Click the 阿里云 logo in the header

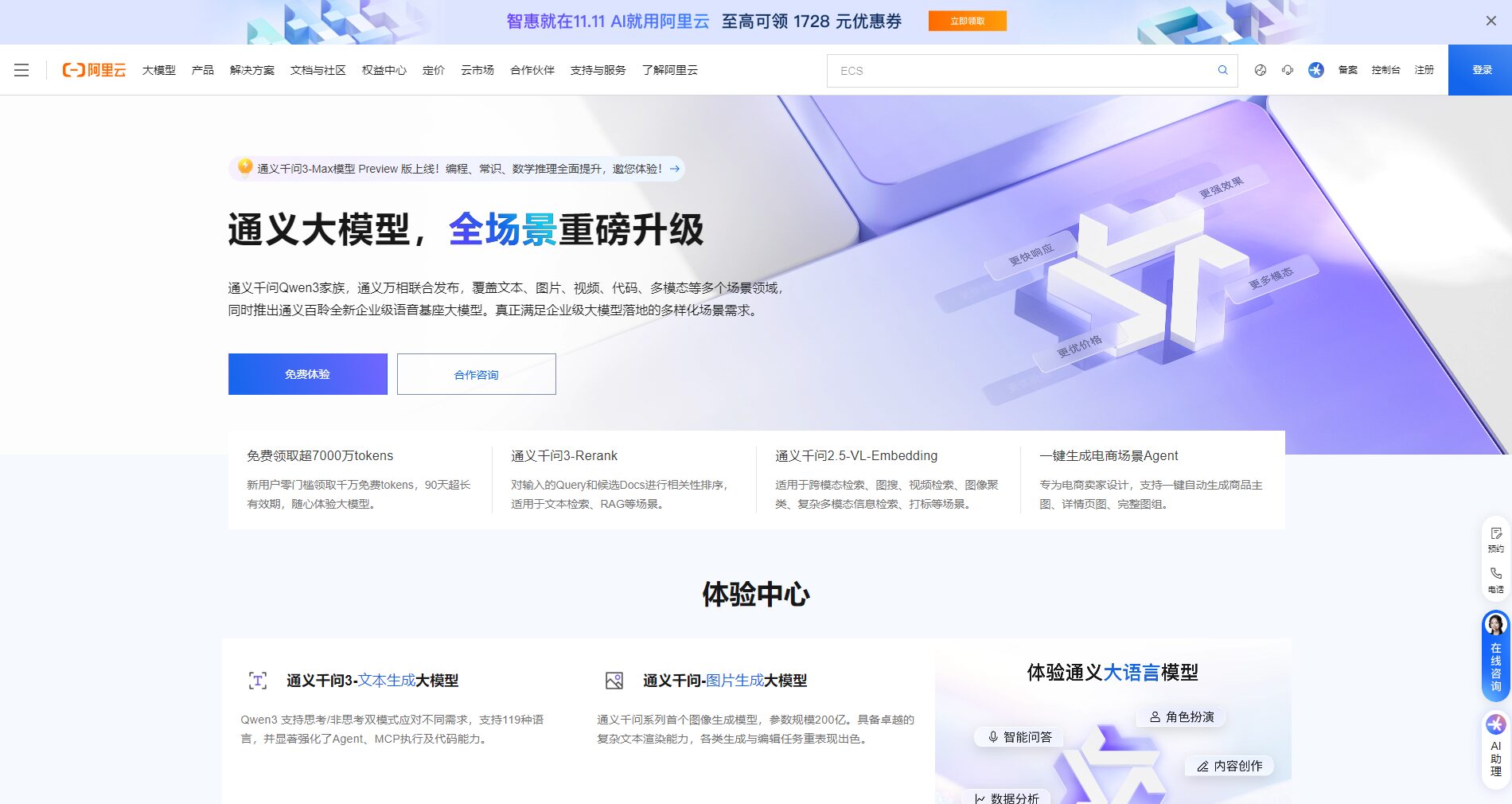pyautogui.click(x=95, y=70)
